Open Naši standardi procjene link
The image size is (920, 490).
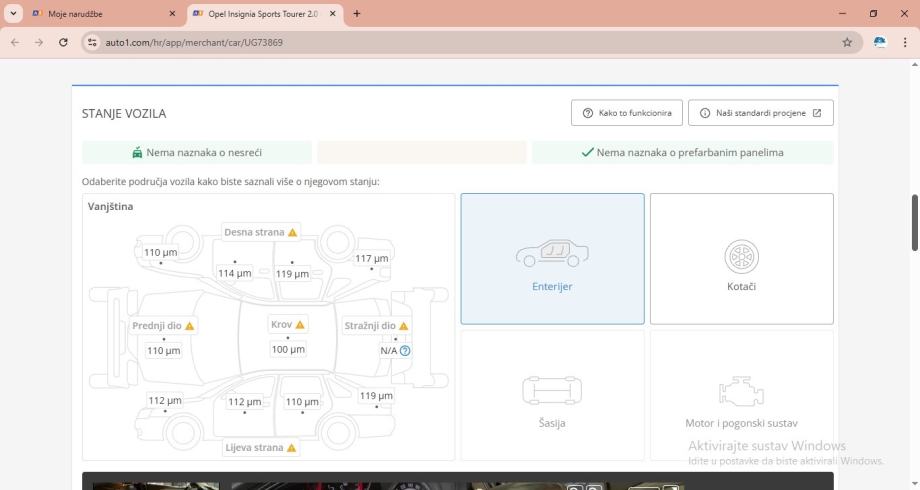[760, 113]
